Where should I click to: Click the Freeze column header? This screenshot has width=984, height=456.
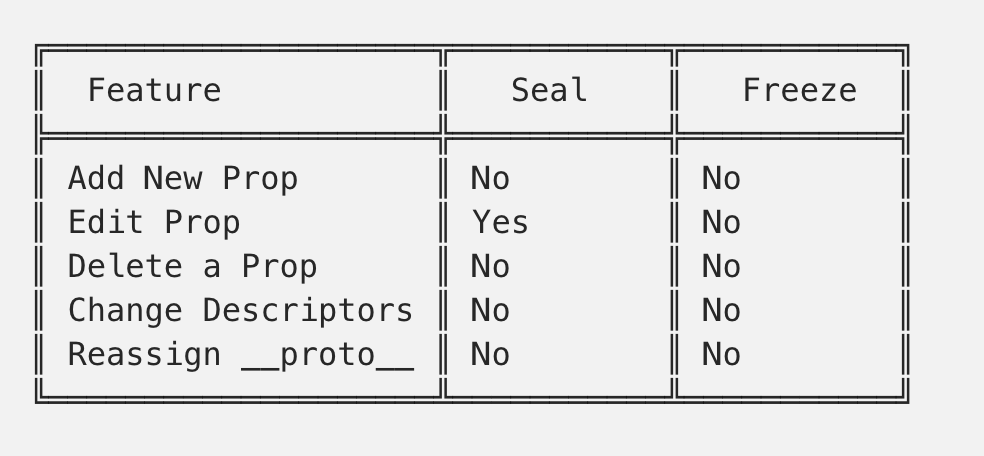coord(800,91)
